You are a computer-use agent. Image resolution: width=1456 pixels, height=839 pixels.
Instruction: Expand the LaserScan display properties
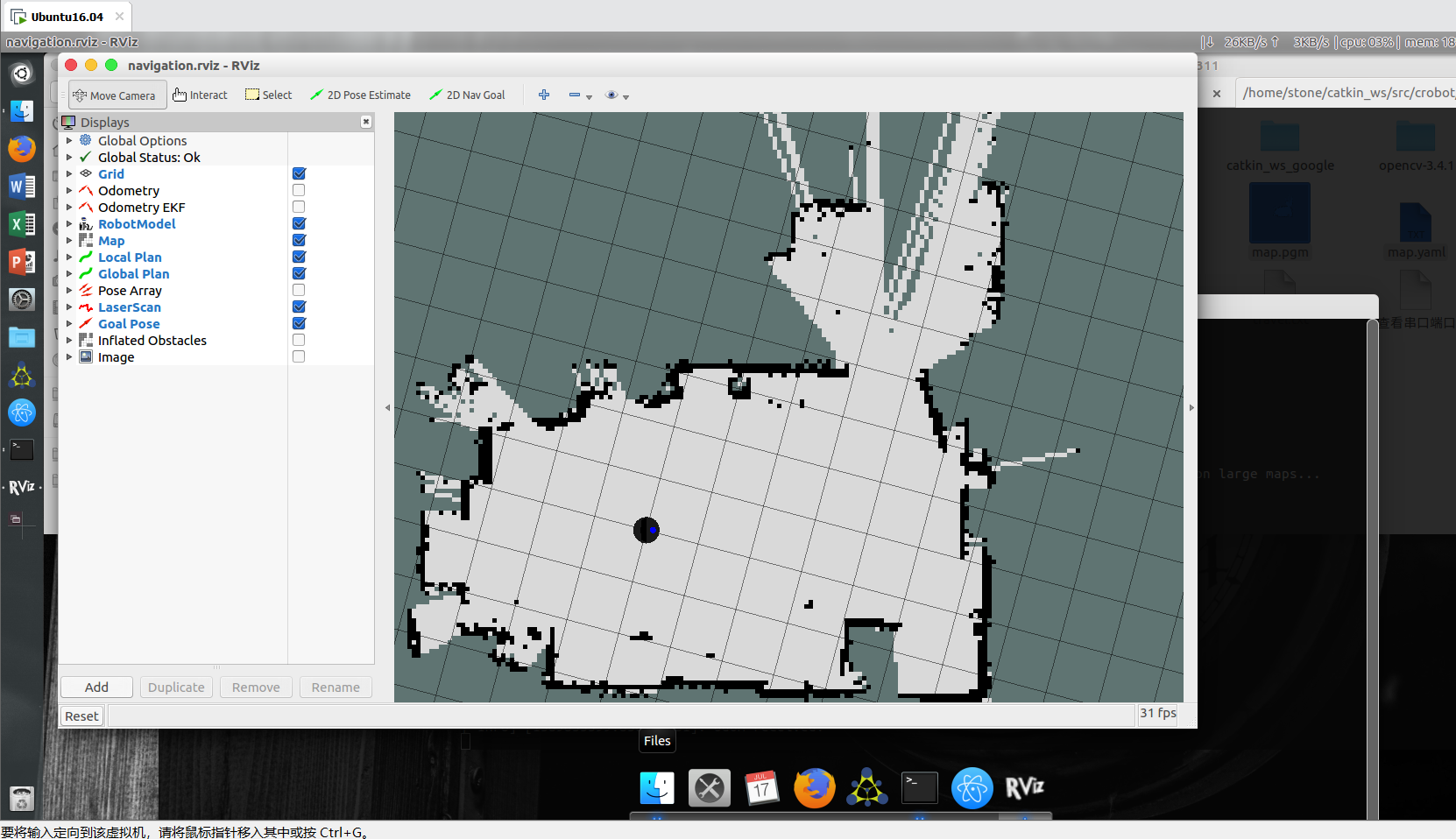coord(69,307)
